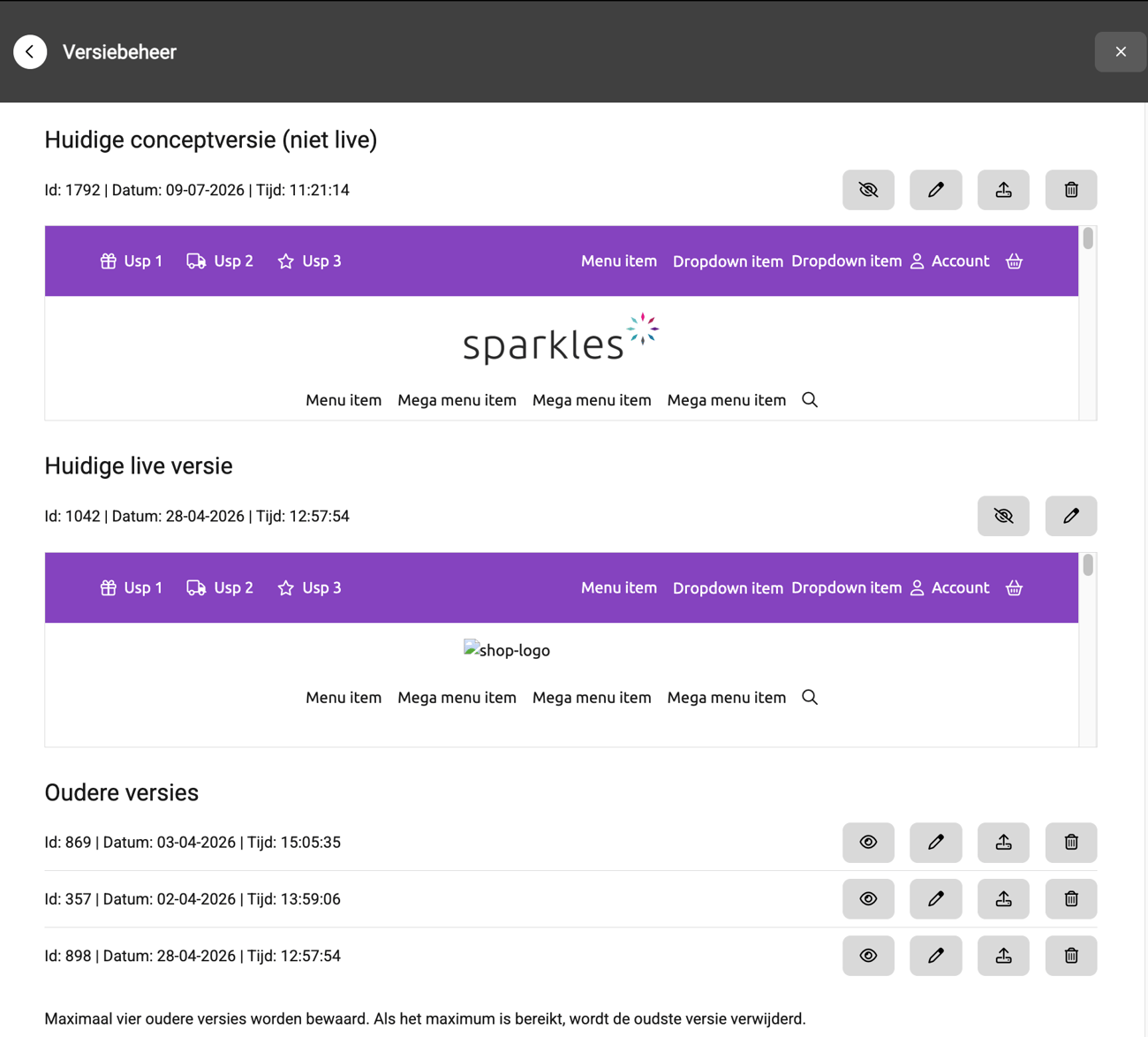Click basket icon in live preview
Screen dimensions: 1148x1037
point(1014,588)
